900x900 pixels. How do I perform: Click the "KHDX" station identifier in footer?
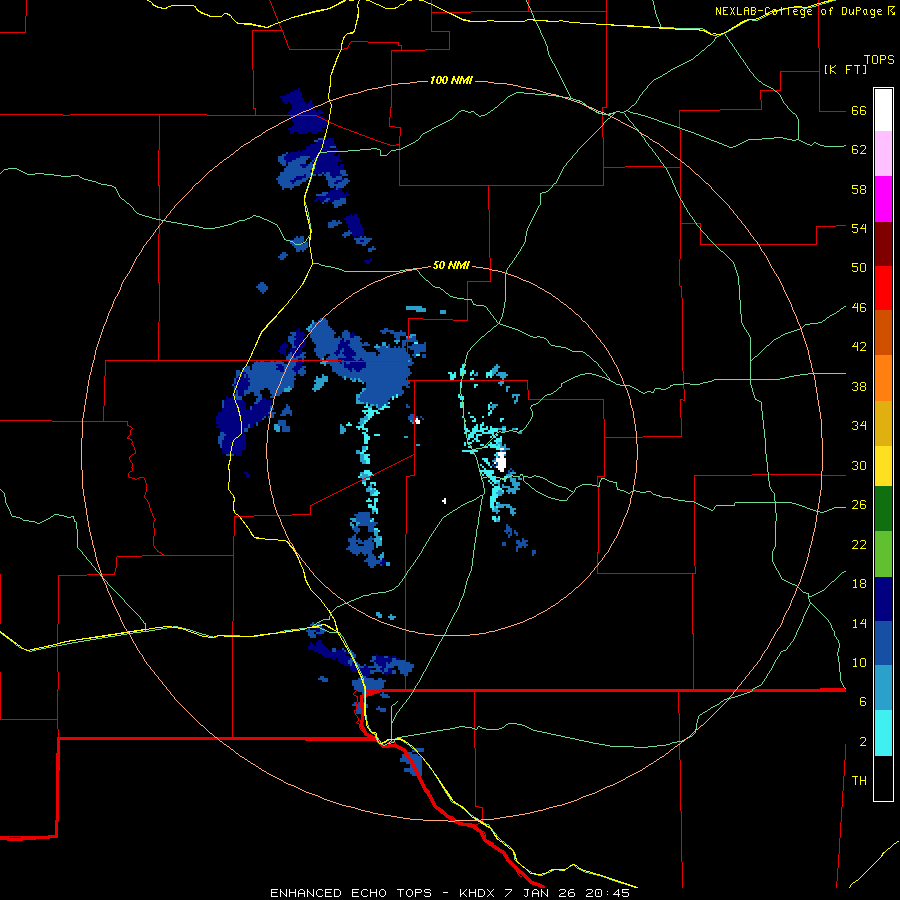click(x=478, y=893)
